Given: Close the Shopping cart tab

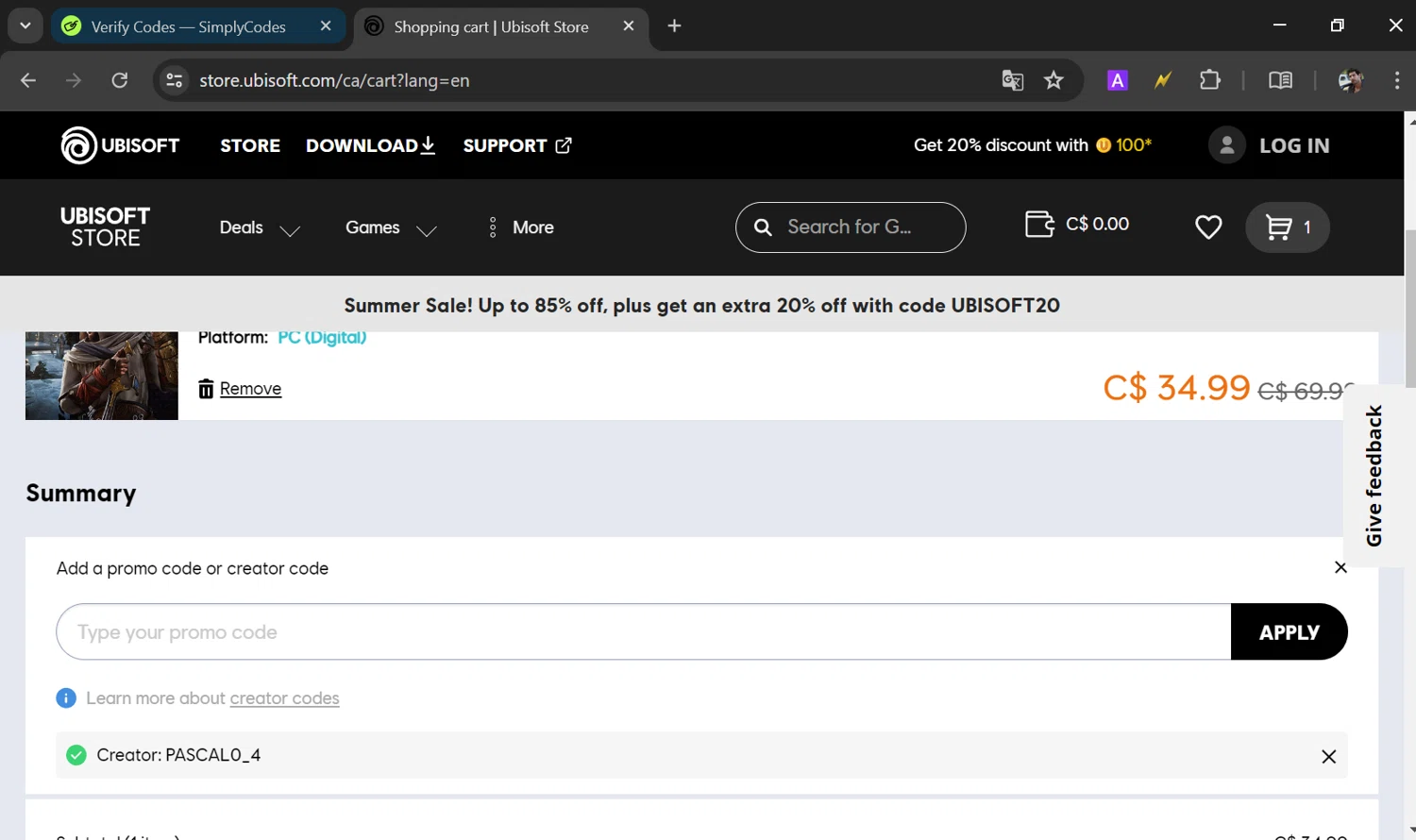Looking at the screenshot, I should (629, 26).
